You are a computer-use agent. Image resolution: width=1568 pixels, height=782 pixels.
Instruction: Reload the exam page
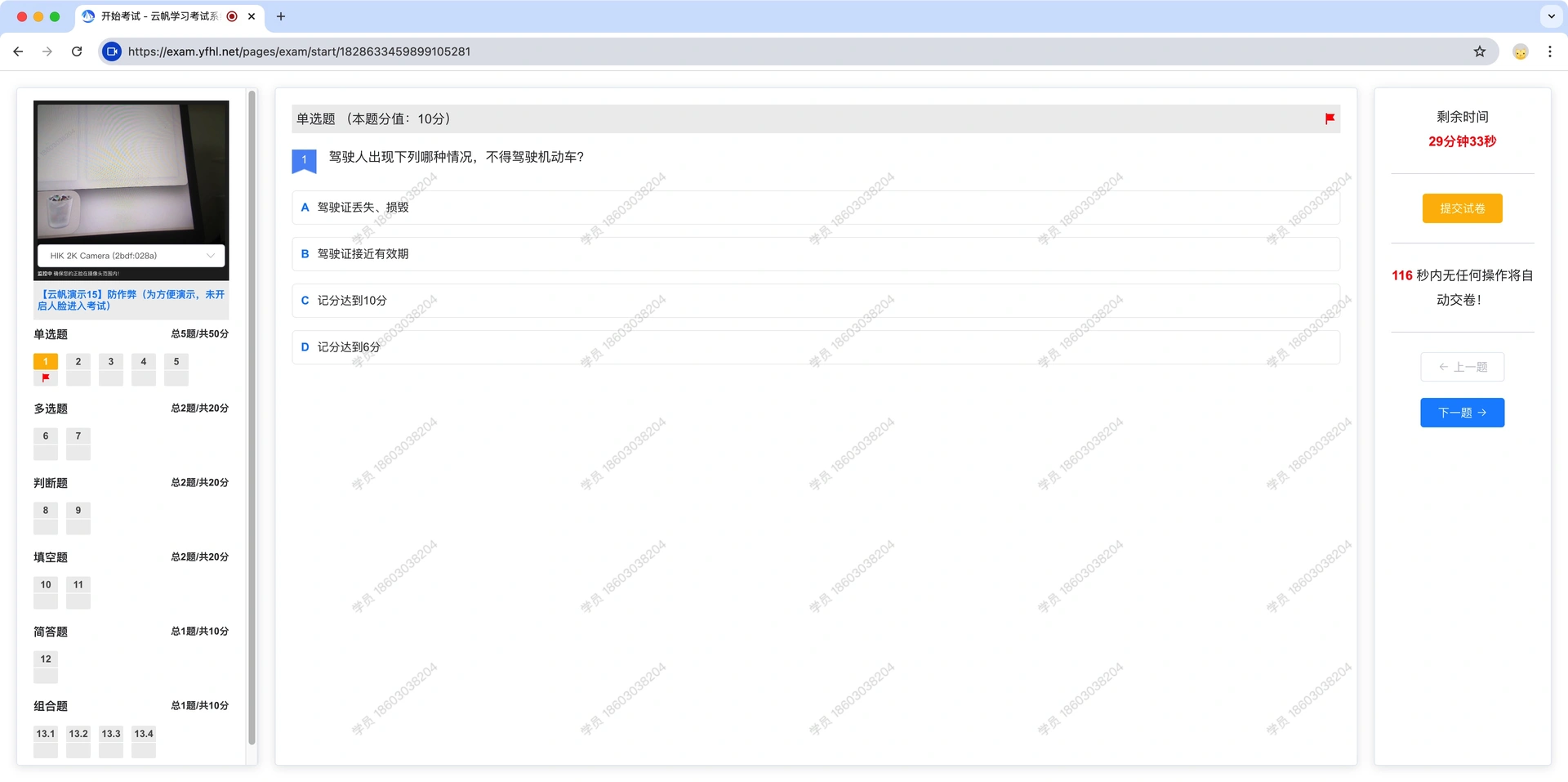click(x=77, y=51)
